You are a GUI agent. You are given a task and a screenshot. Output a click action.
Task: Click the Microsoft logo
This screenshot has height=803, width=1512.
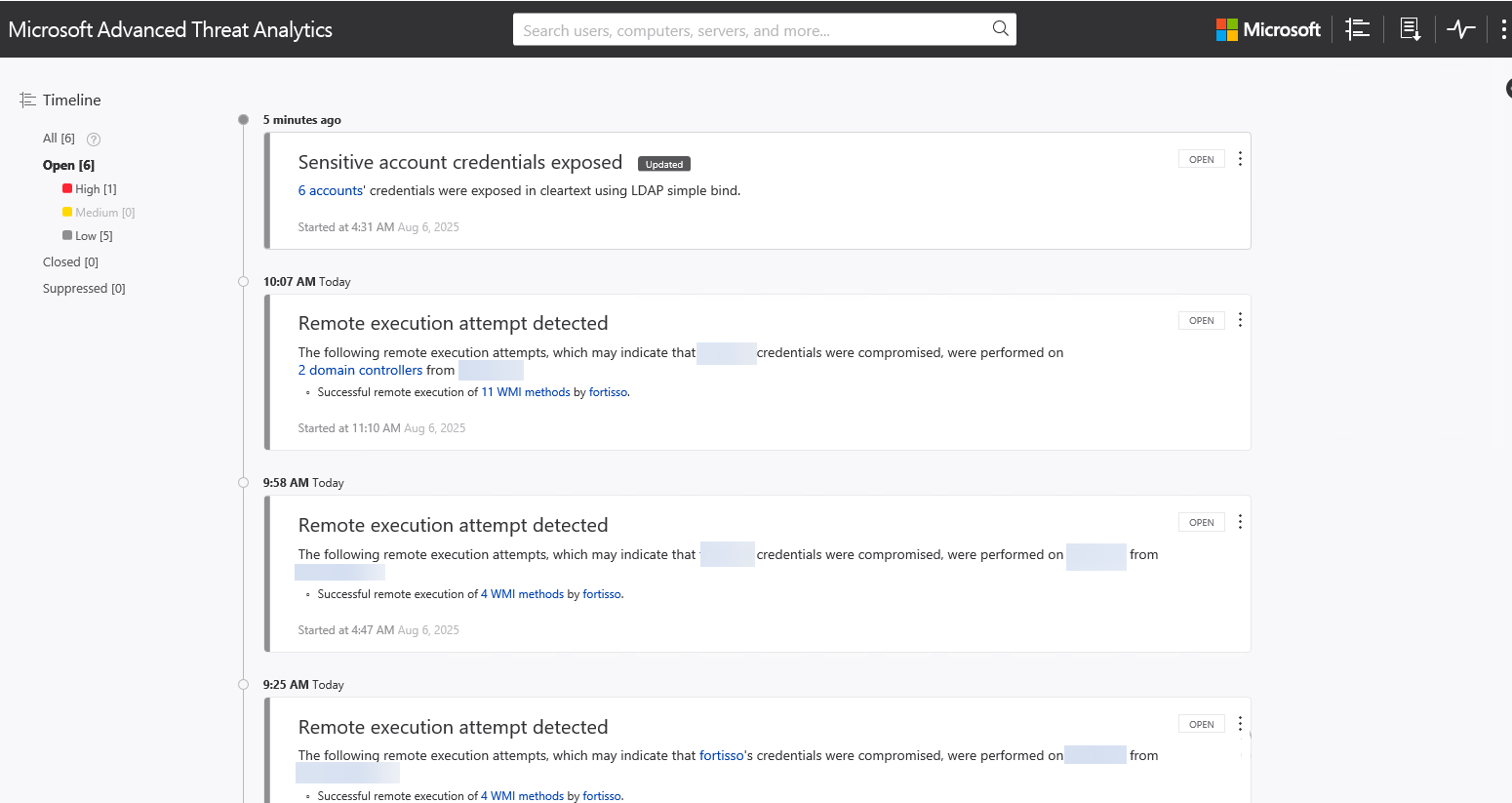1268,29
